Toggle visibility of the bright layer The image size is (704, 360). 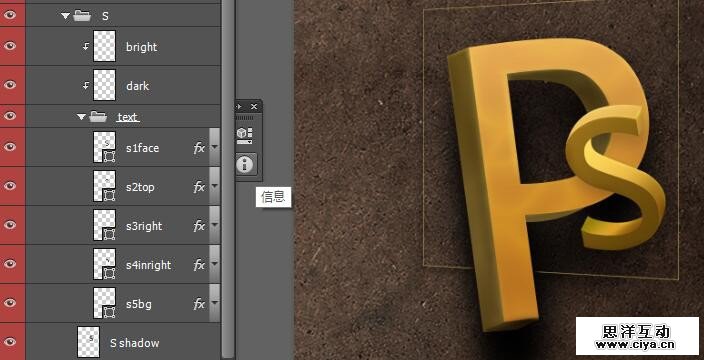tap(9, 46)
